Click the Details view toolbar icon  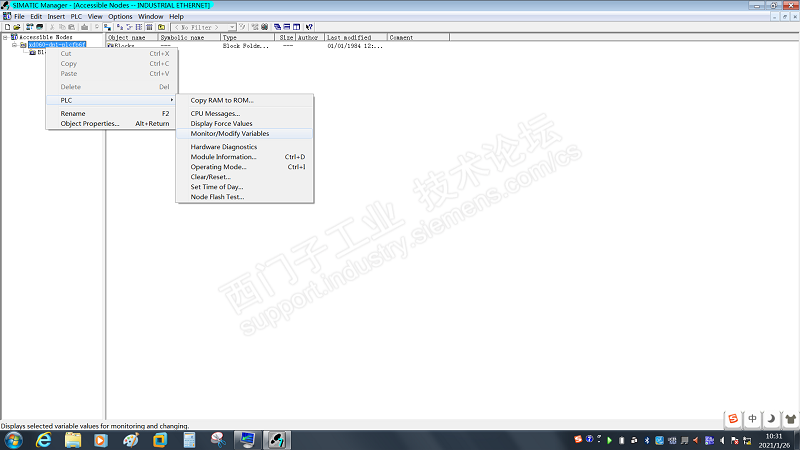(149, 27)
